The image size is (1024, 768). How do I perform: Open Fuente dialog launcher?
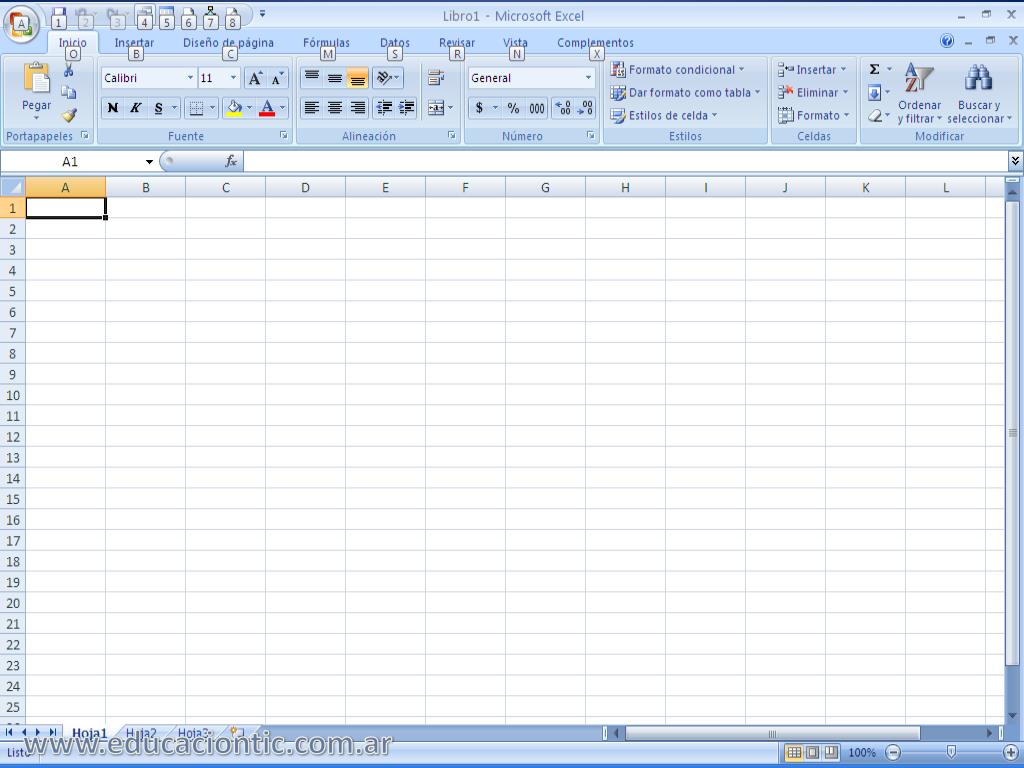(x=284, y=135)
